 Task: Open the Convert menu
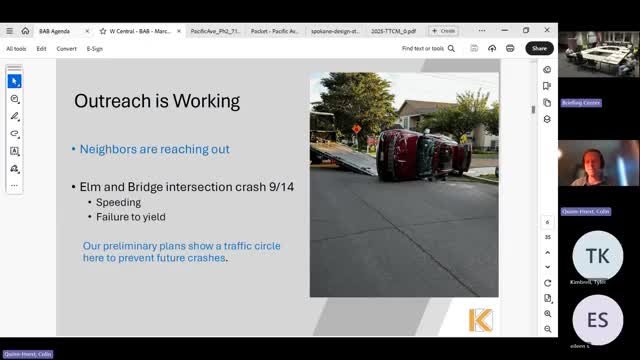coord(67,49)
